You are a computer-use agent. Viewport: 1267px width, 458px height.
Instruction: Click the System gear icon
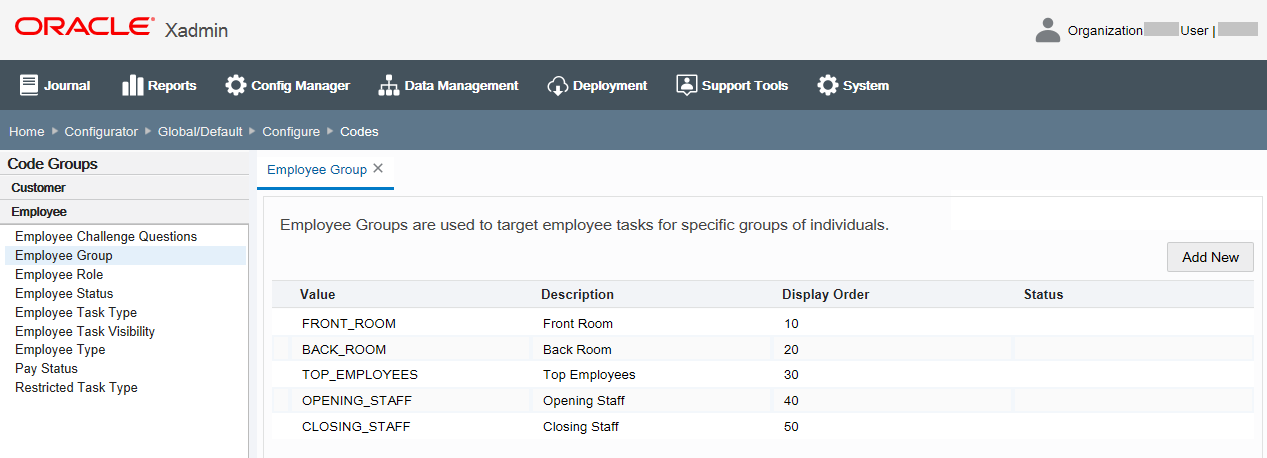point(827,85)
